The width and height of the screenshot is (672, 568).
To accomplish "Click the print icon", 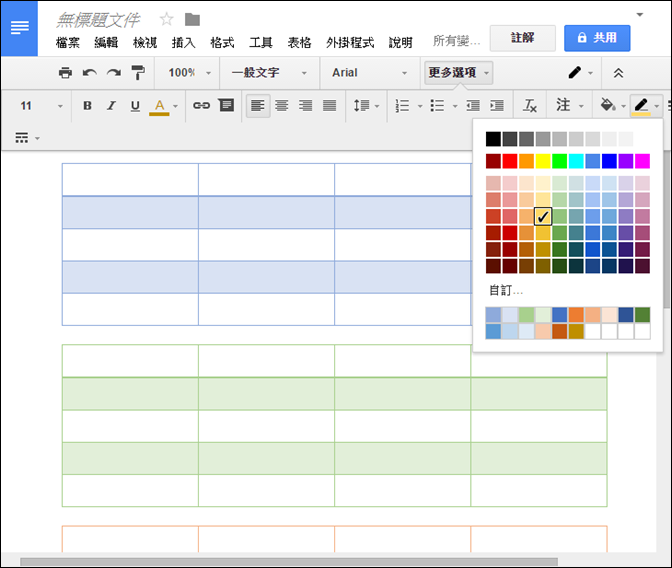I will pyautogui.click(x=65, y=73).
